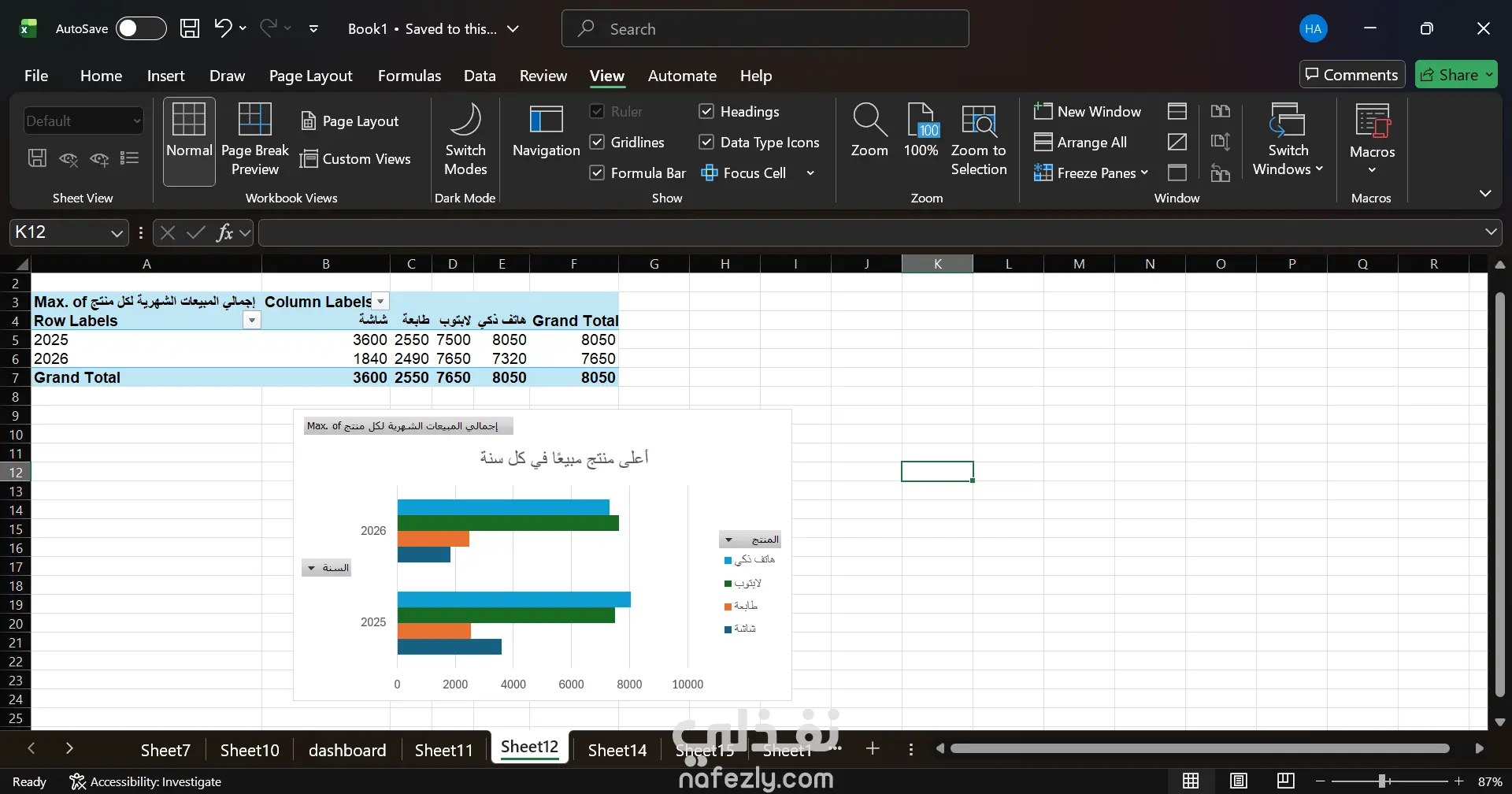Uncheck the Gridlines checkbox
The height and width of the screenshot is (794, 1512).
[x=597, y=142]
